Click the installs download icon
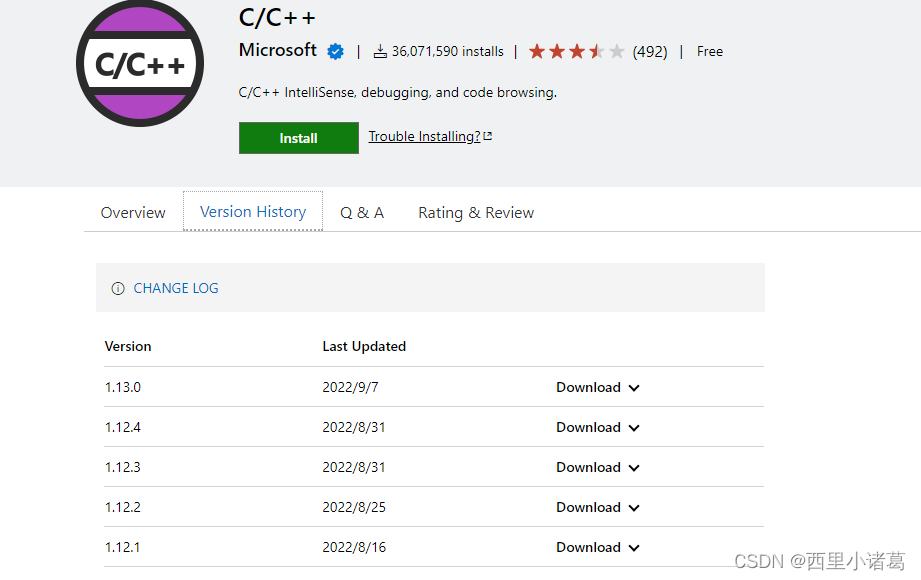This screenshot has height=580, width=921. point(380,52)
